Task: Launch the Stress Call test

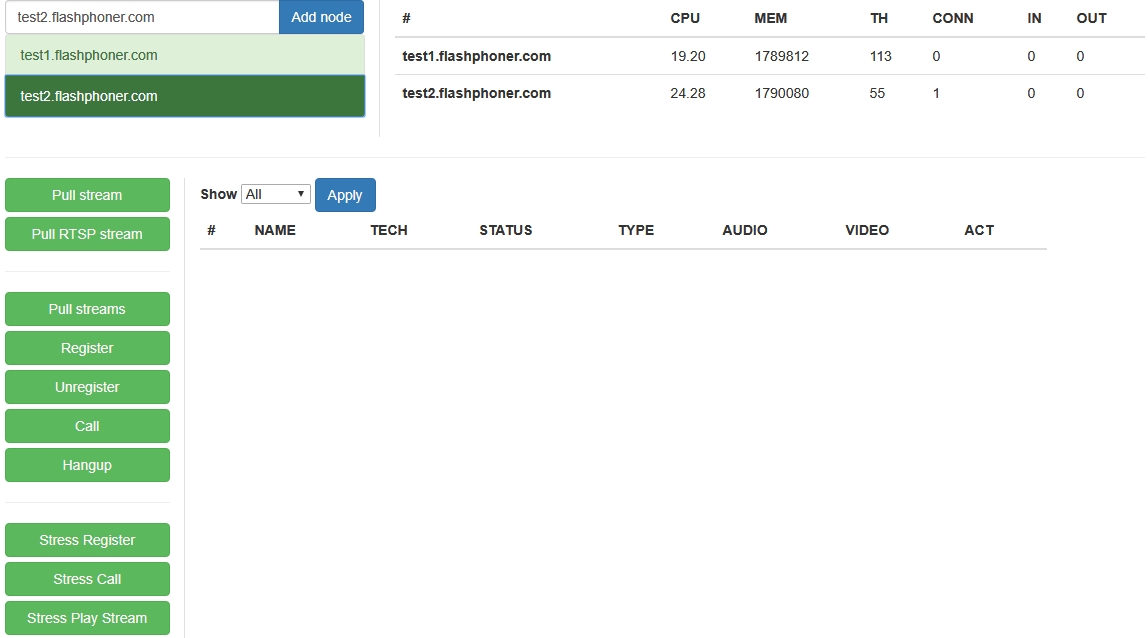Action: pyautogui.click(x=87, y=579)
